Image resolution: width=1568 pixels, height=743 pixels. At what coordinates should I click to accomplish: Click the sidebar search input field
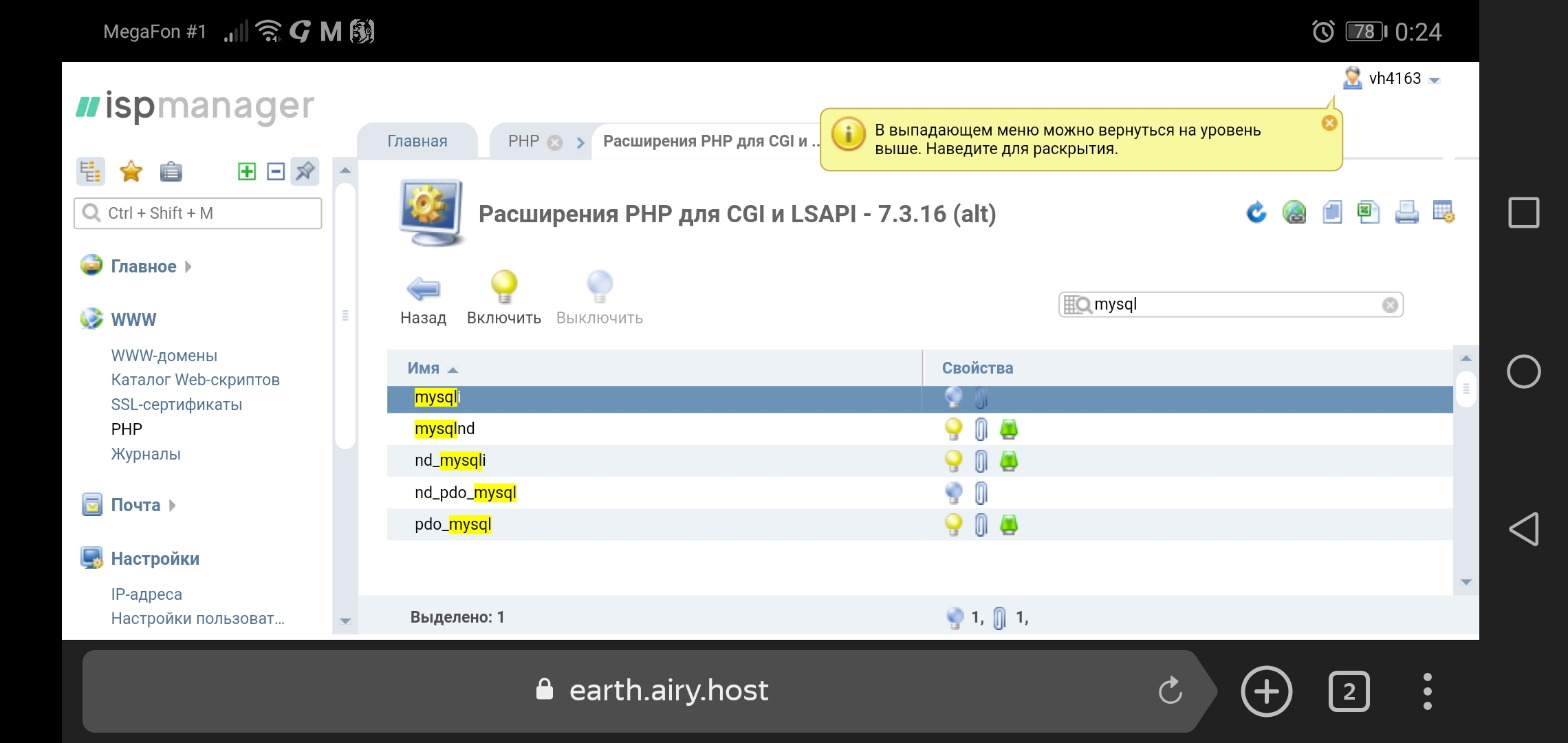pos(206,213)
